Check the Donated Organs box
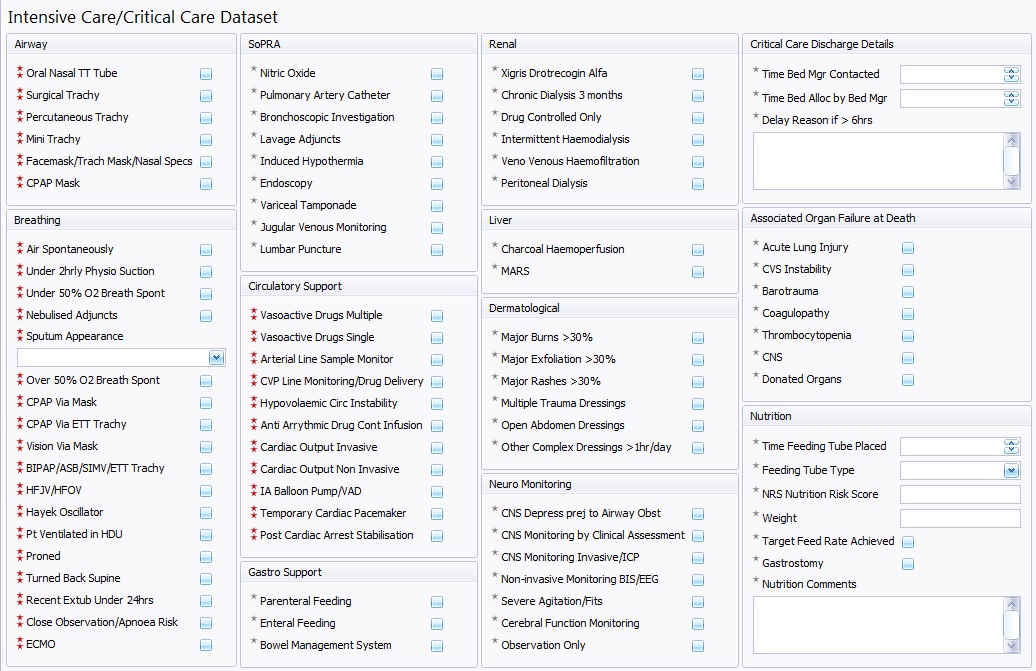Image resolution: width=1036 pixels, height=671 pixels. pos(908,380)
